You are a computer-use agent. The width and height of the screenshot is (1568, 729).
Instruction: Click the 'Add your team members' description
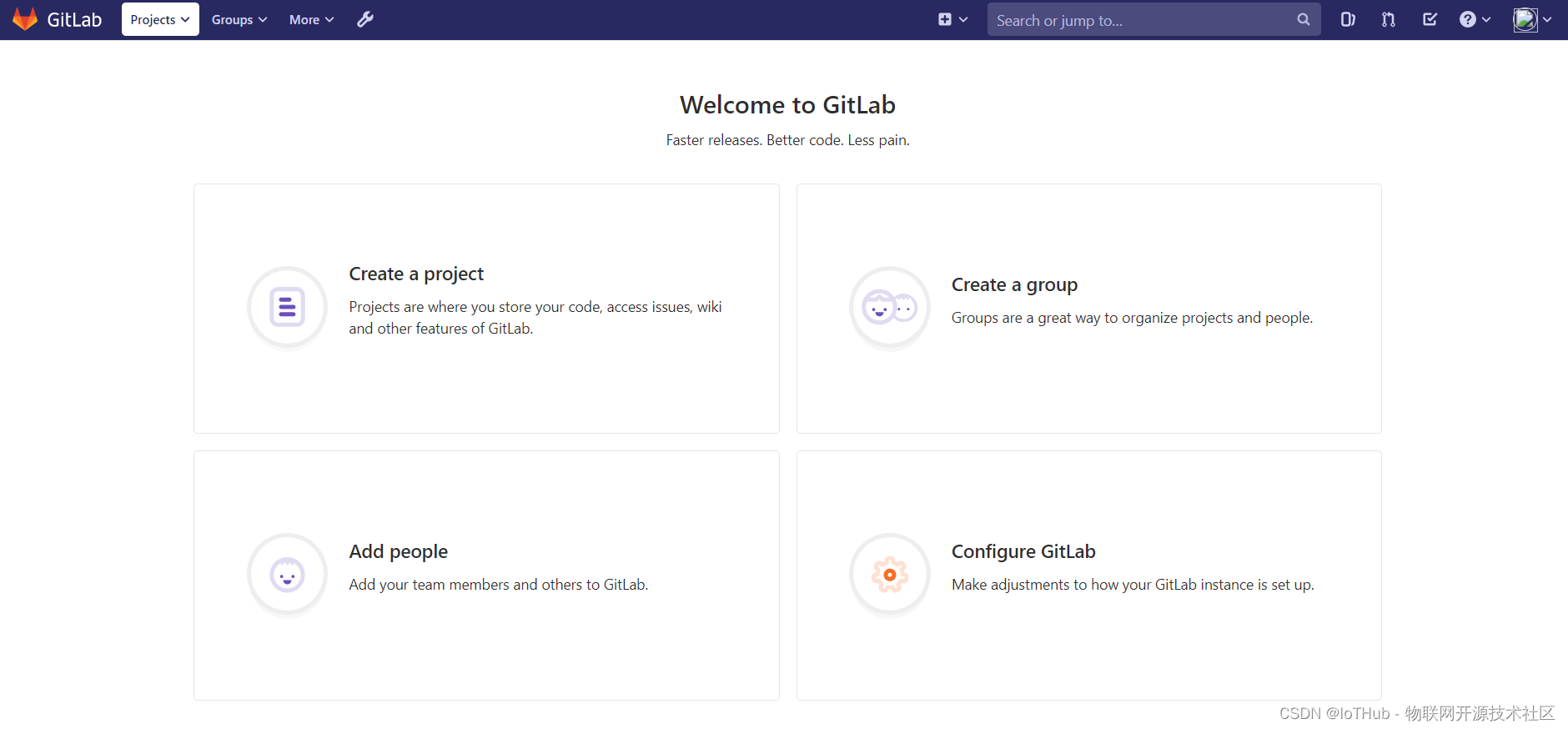pos(498,585)
